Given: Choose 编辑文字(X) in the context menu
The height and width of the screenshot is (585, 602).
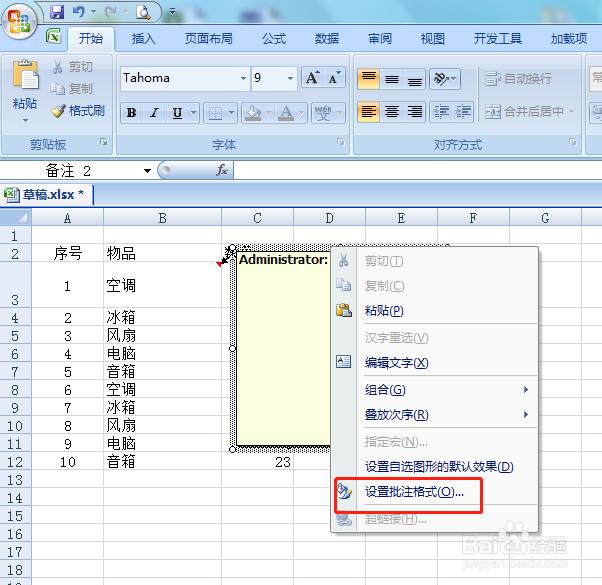Looking at the screenshot, I should [x=435, y=363].
